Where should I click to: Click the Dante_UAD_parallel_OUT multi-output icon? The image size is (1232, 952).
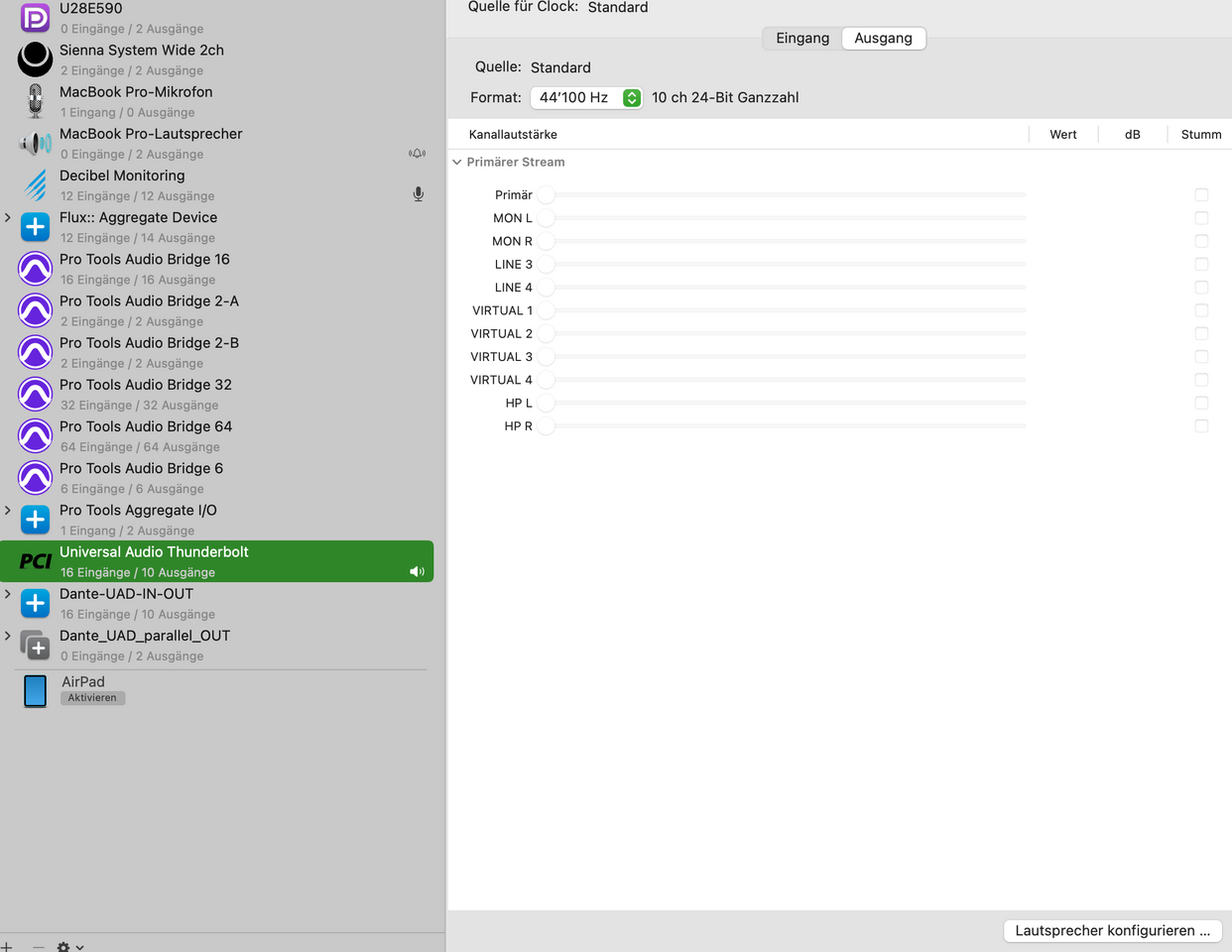(35, 646)
